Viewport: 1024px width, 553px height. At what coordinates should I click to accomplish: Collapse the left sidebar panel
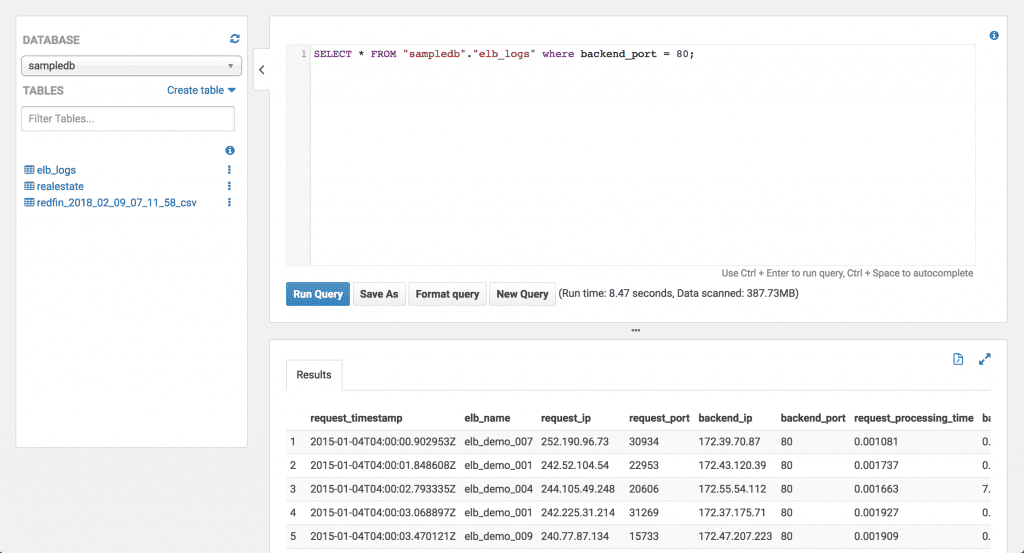pyautogui.click(x=262, y=70)
